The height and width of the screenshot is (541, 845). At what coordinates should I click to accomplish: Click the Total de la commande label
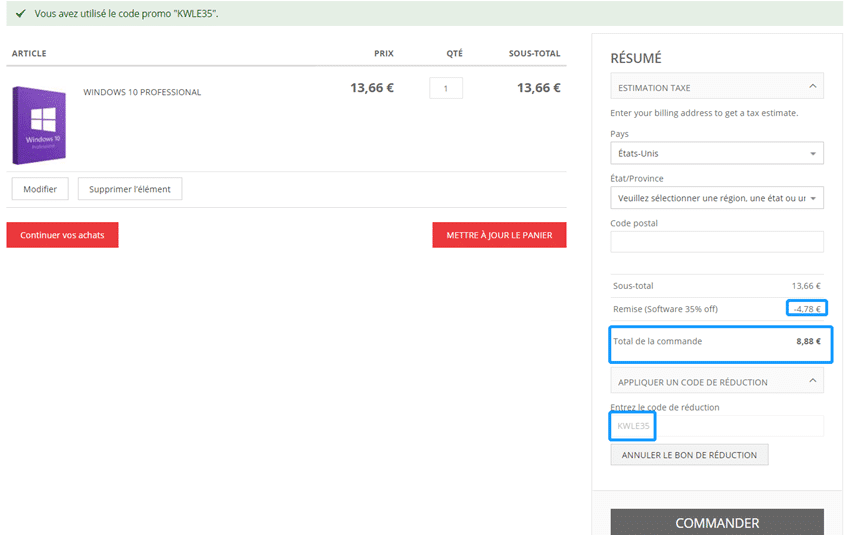[657, 341]
